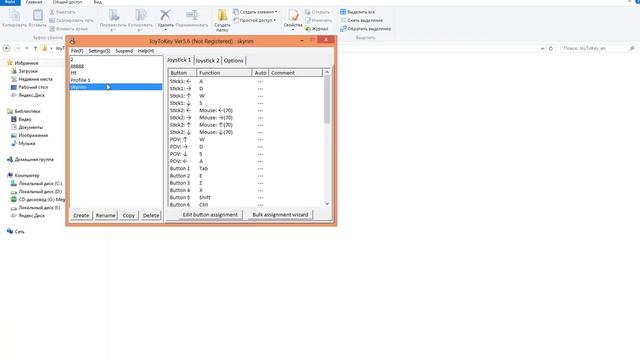Open the Главная ribbon tab in Explorer
The height and width of the screenshot is (360, 640).
pyautogui.click(x=34, y=2)
